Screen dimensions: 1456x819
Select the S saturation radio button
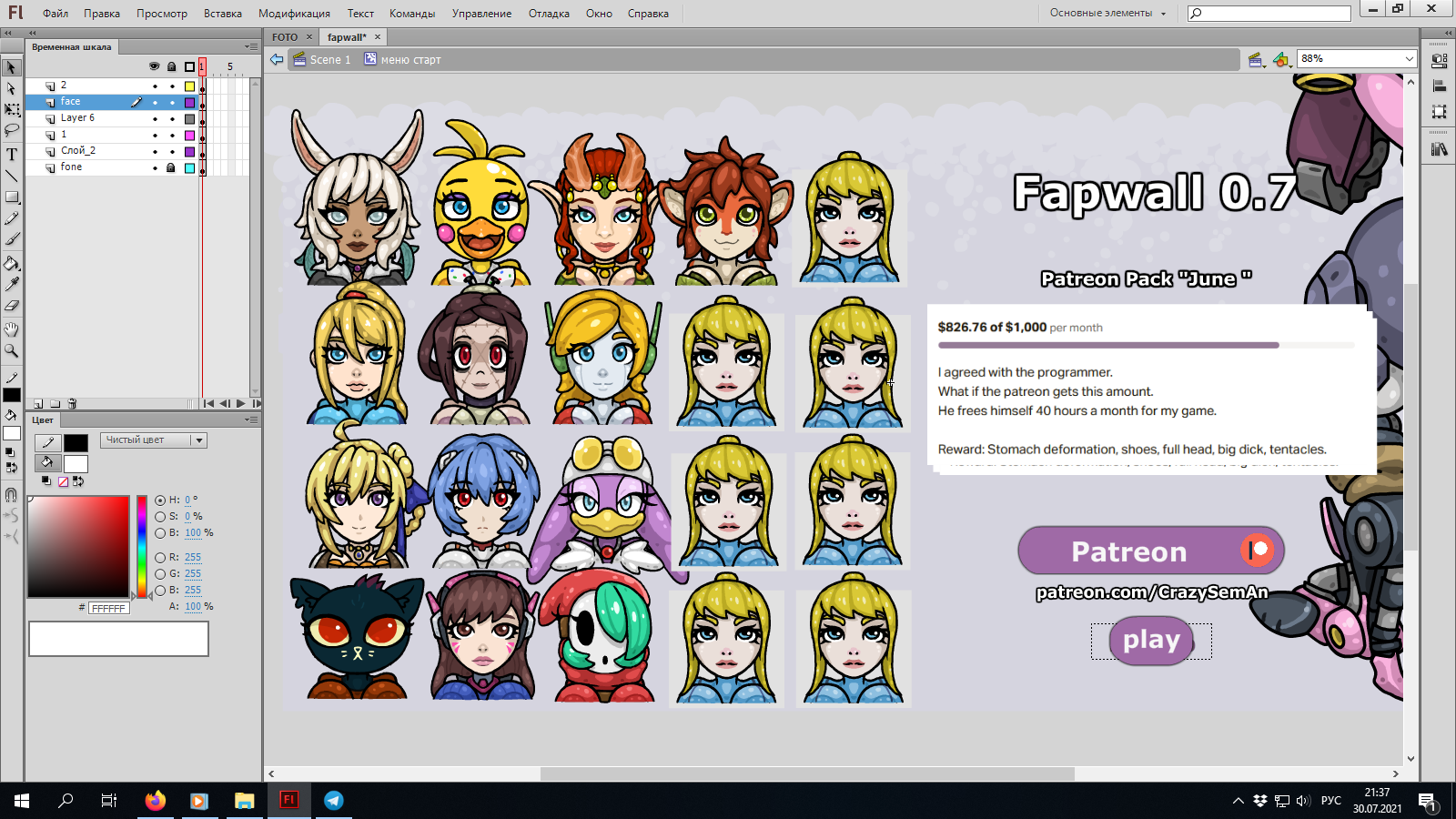[x=160, y=516]
